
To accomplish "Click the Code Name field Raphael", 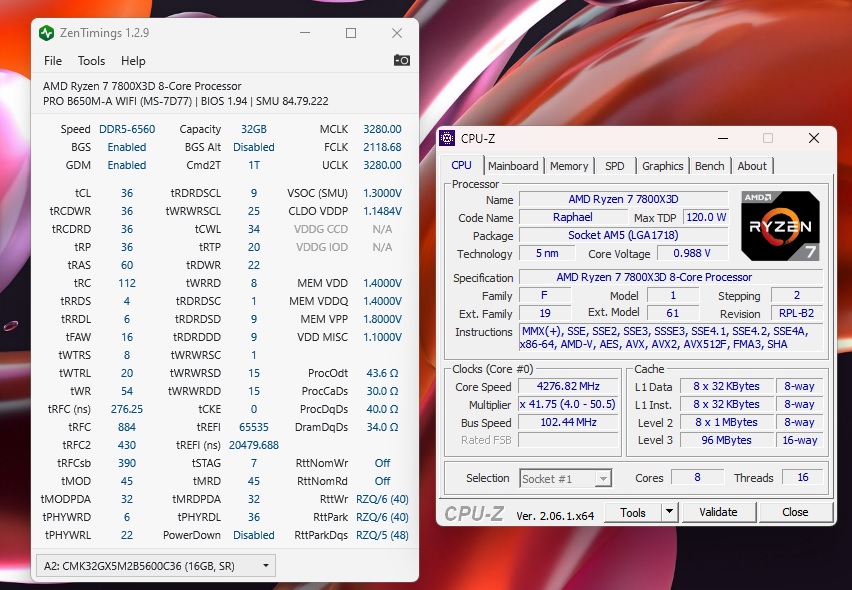I will 572,217.
